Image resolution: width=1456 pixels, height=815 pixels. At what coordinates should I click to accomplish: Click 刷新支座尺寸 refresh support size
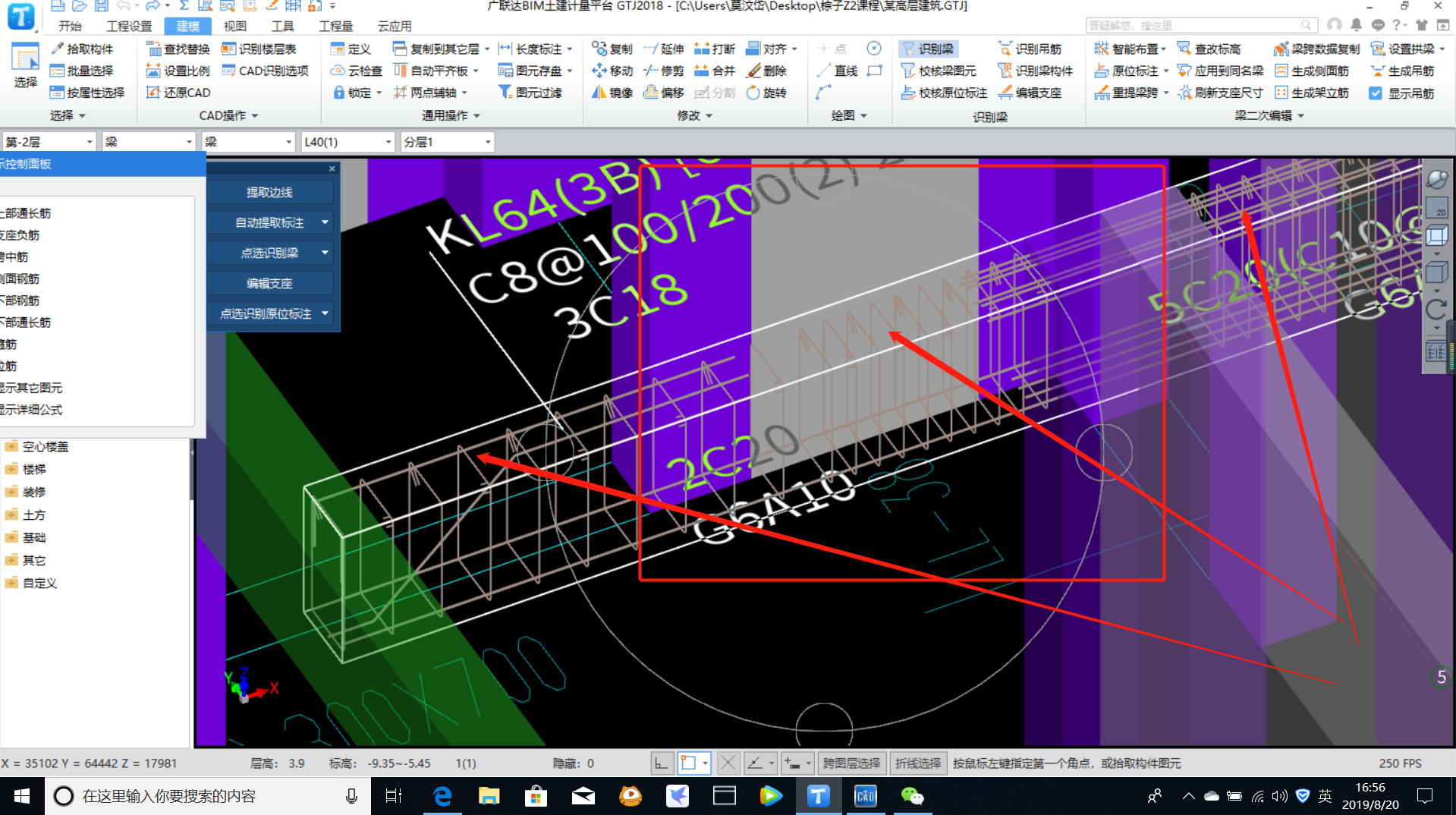[1220, 93]
